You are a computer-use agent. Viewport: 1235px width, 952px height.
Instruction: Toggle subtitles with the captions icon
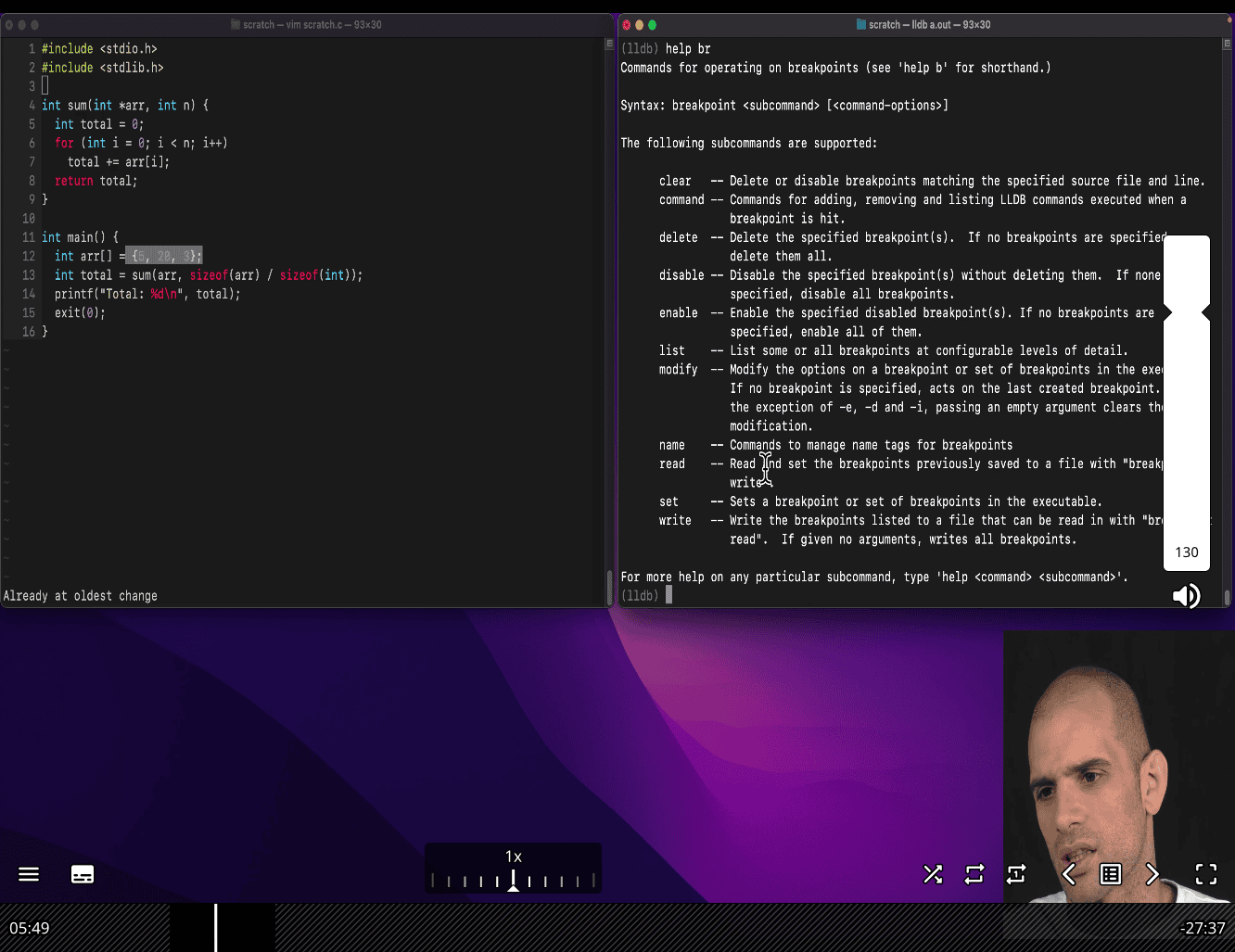[83, 874]
